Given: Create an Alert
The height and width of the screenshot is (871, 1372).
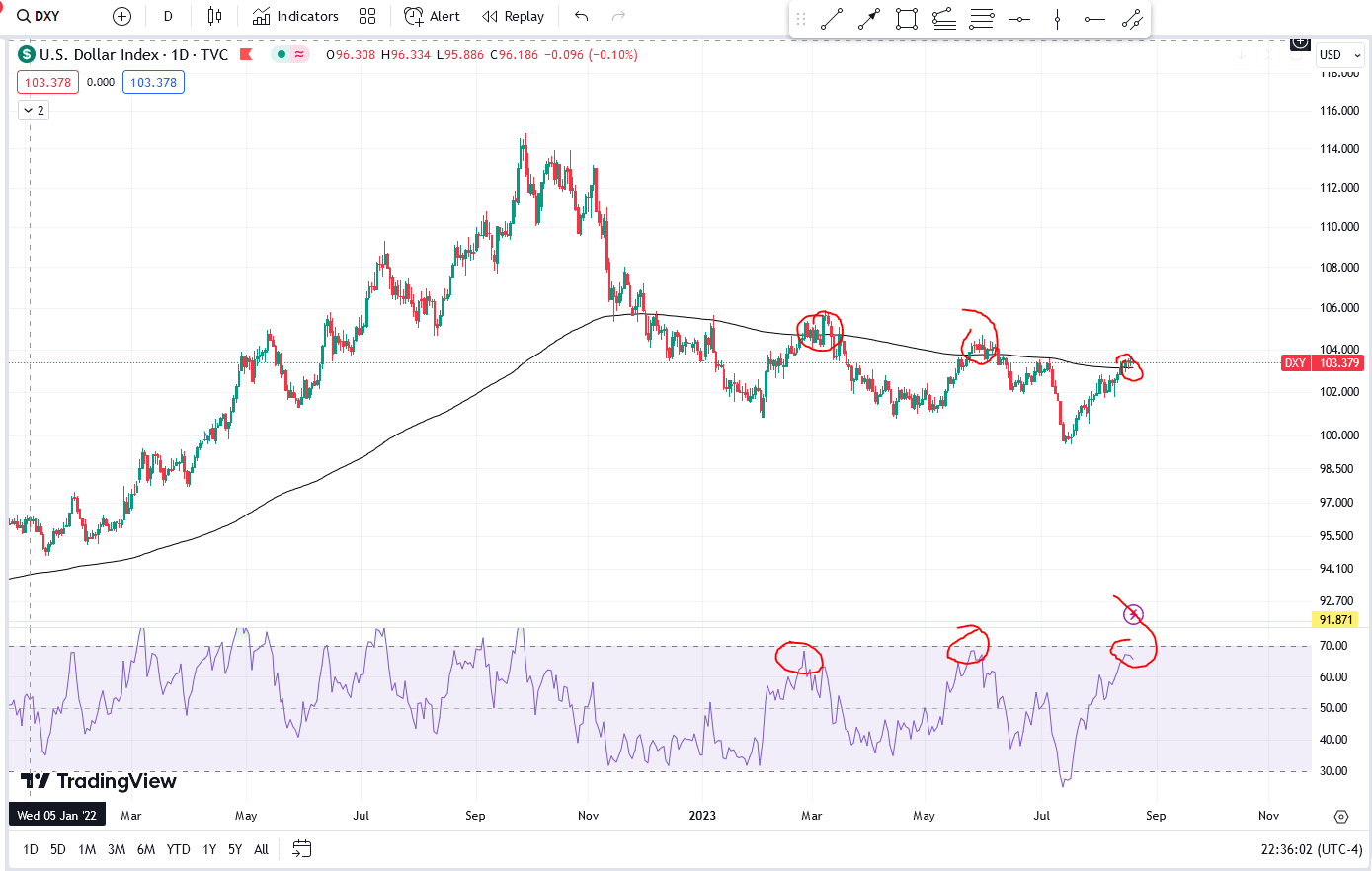Looking at the screenshot, I should click(x=433, y=16).
